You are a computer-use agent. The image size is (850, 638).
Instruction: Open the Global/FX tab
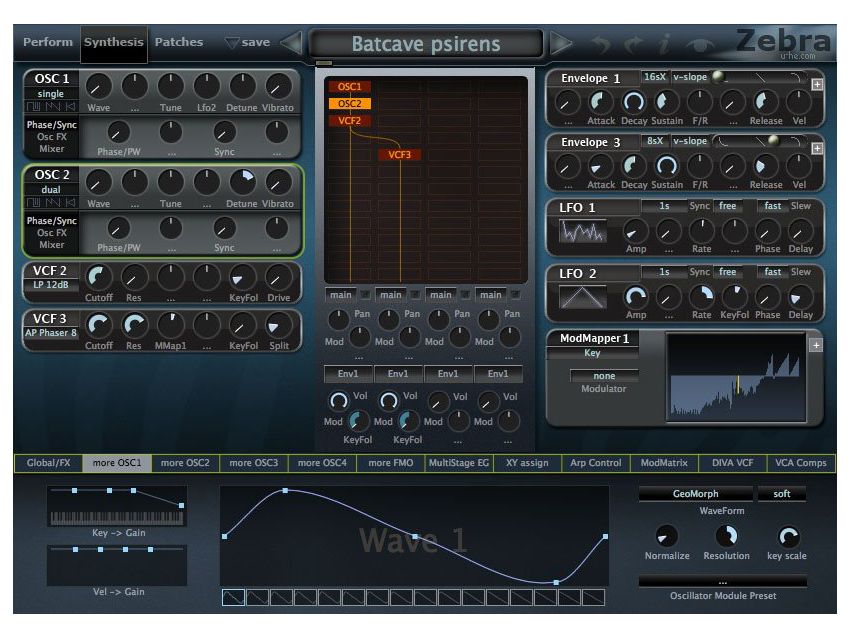click(48, 463)
